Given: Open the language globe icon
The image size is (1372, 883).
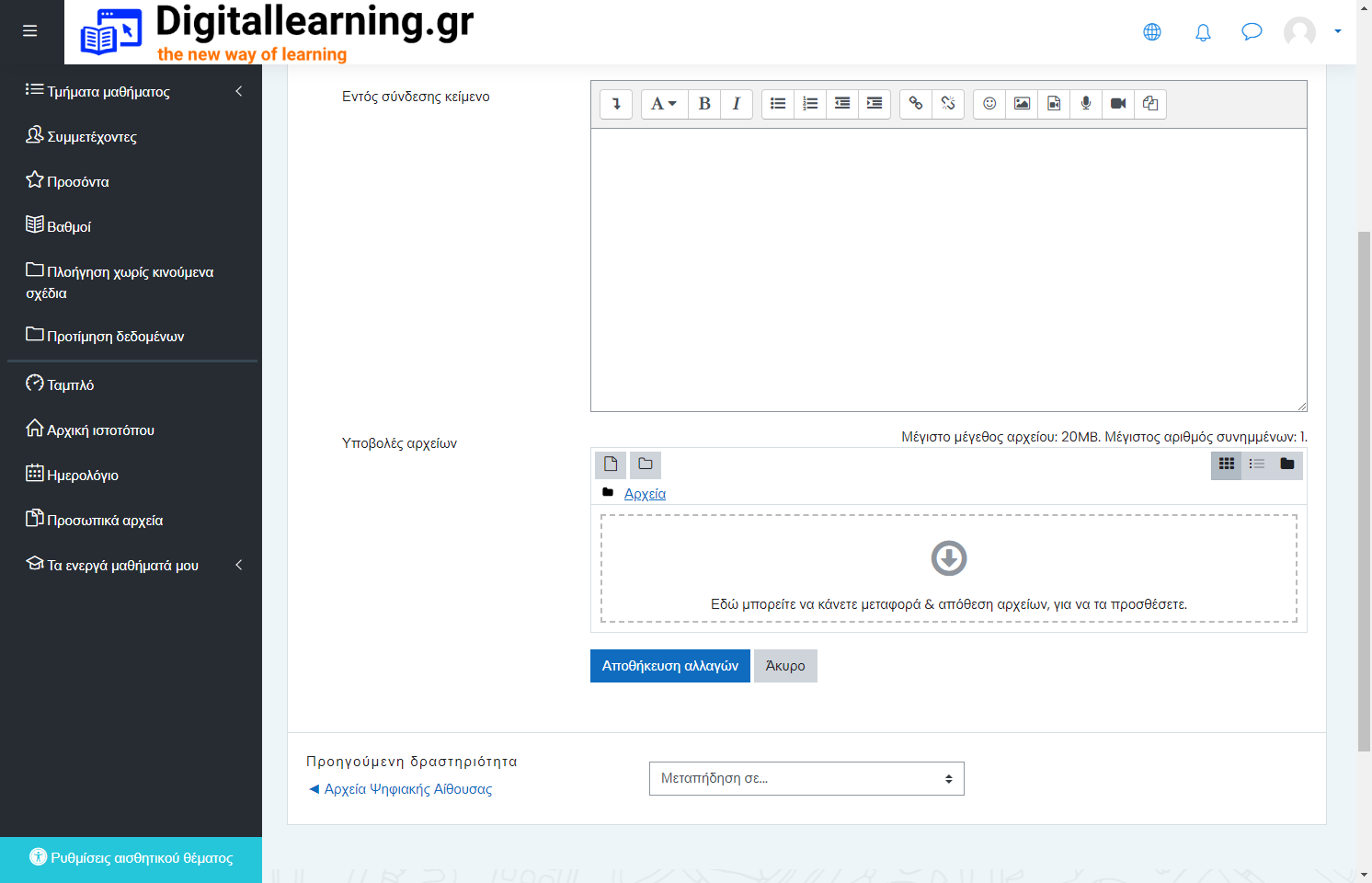Looking at the screenshot, I should [1152, 32].
